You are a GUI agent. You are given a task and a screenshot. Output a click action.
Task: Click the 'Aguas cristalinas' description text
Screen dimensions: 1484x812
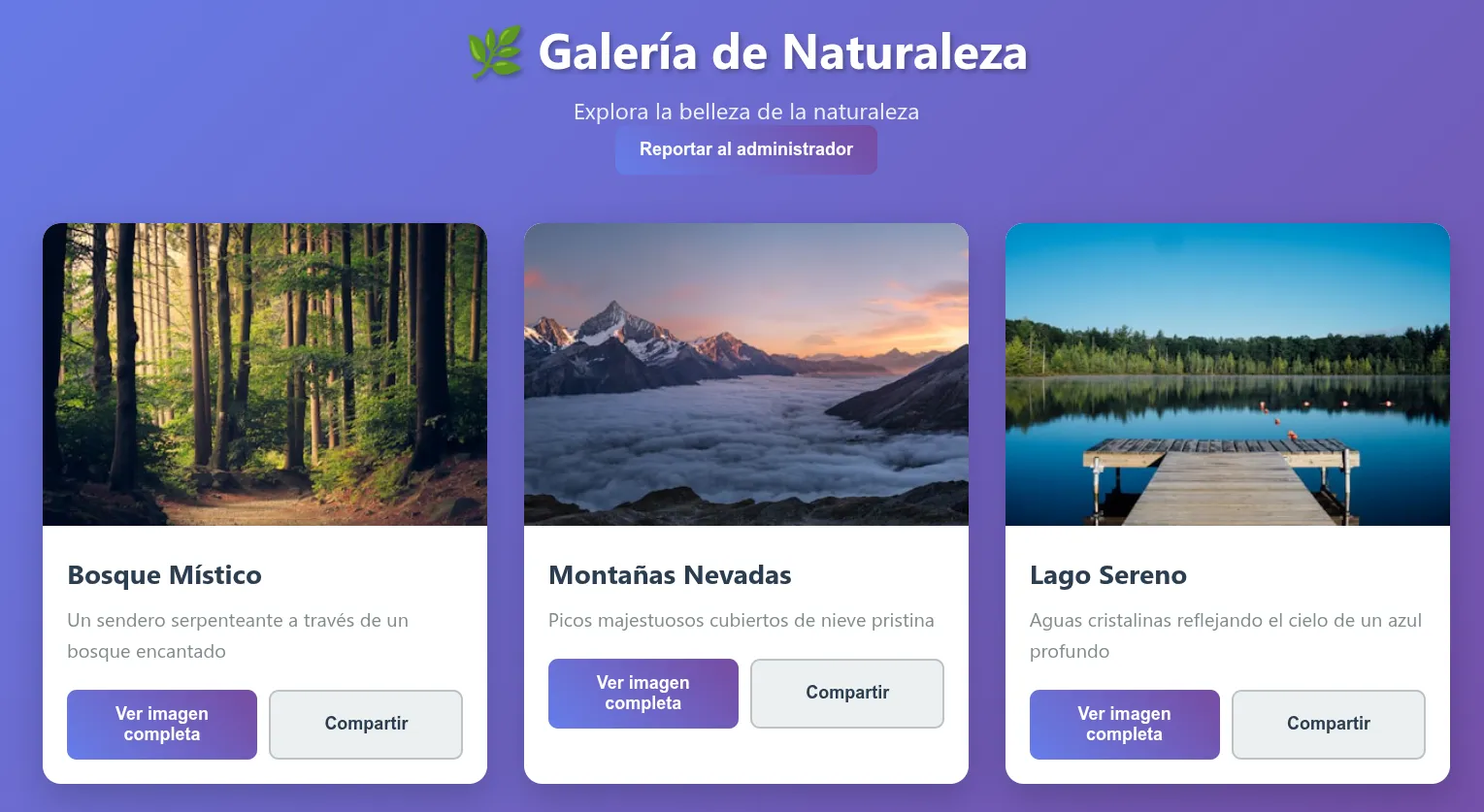click(1226, 635)
